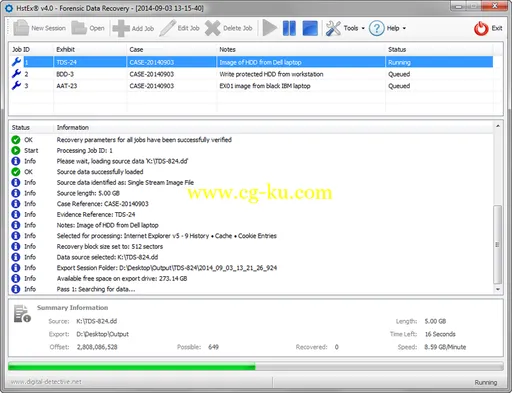The height and width of the screenshot is (393, 512).
Task: Click the Job ID column header
Action: [x=21, y=50]
